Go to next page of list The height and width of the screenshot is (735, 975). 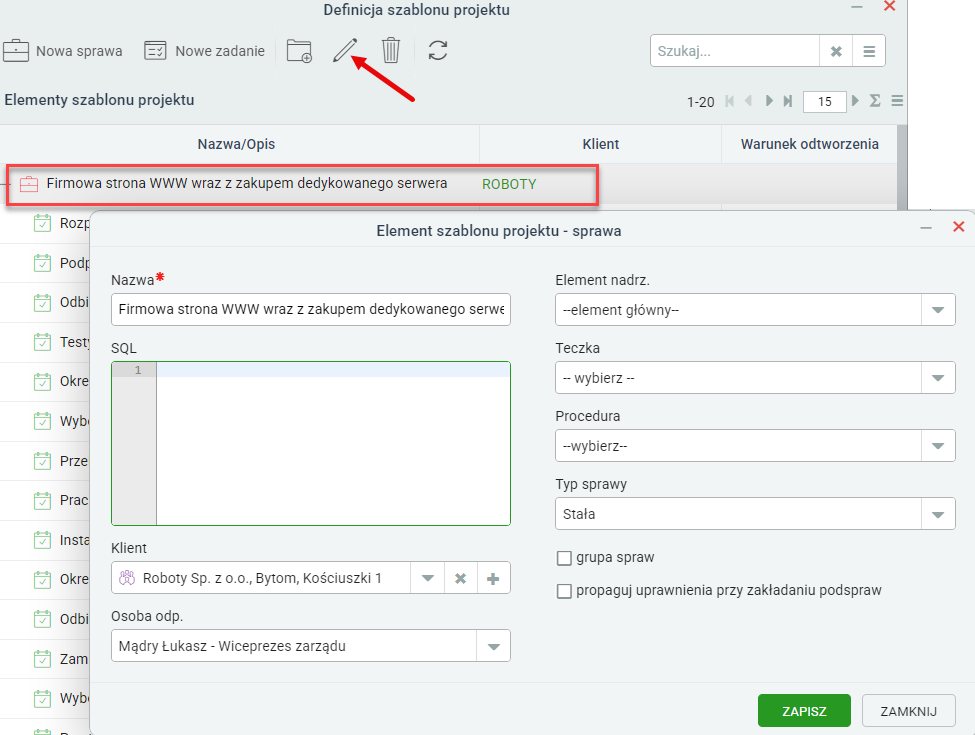pyautogui.click(x=769, y=101)
